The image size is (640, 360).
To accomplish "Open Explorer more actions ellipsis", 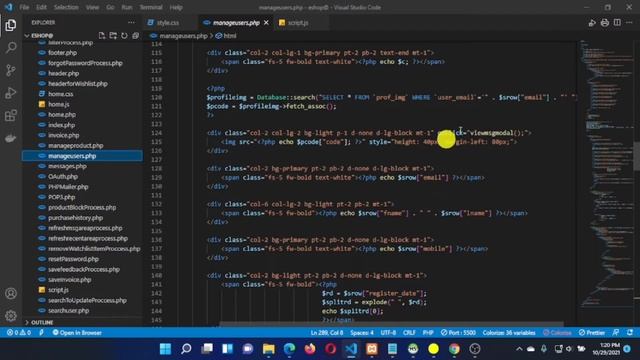I will pyautogui.click(x=131, y=22).
